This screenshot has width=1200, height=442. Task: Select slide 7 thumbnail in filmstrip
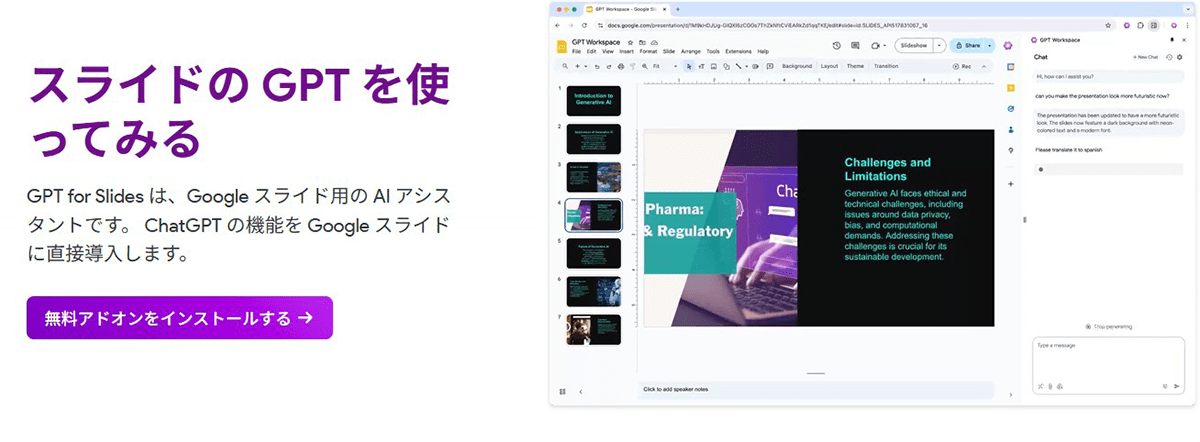[x=594, y=329]
